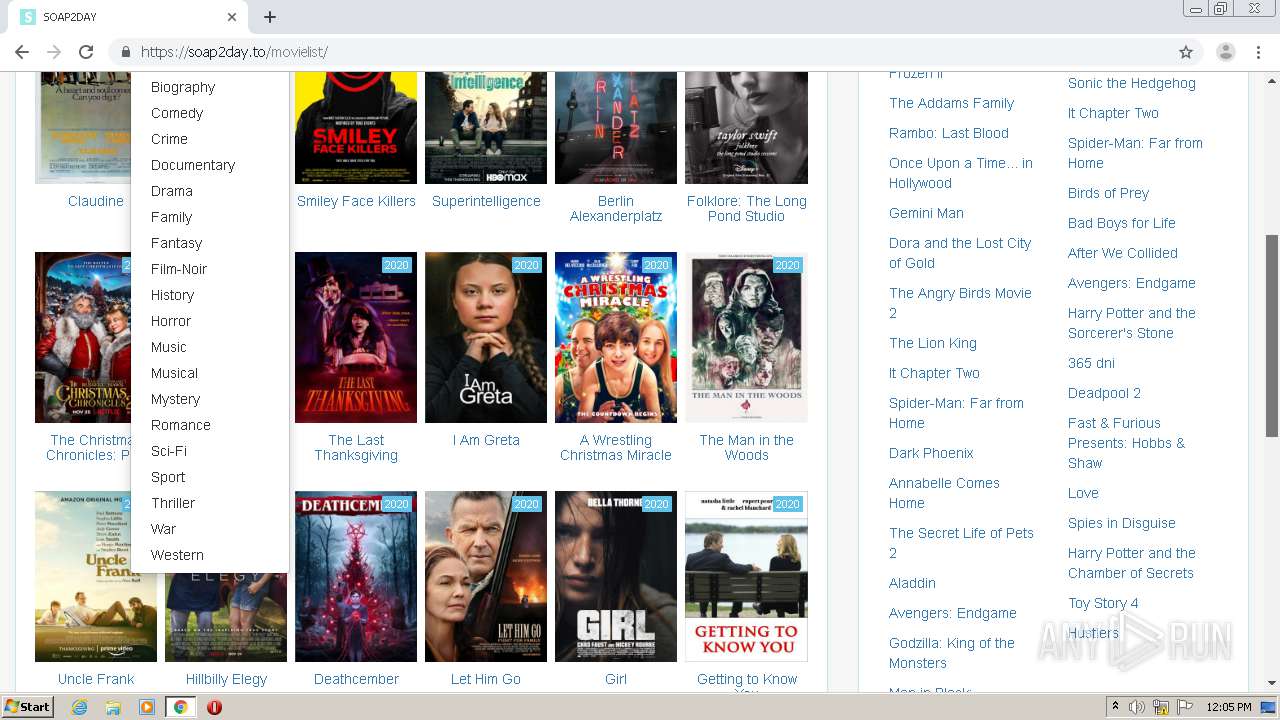The height and width of the screenshot is (720, 1280).
Task: Open Dark Phoenix sidebar link
Action: coord(931,453)
